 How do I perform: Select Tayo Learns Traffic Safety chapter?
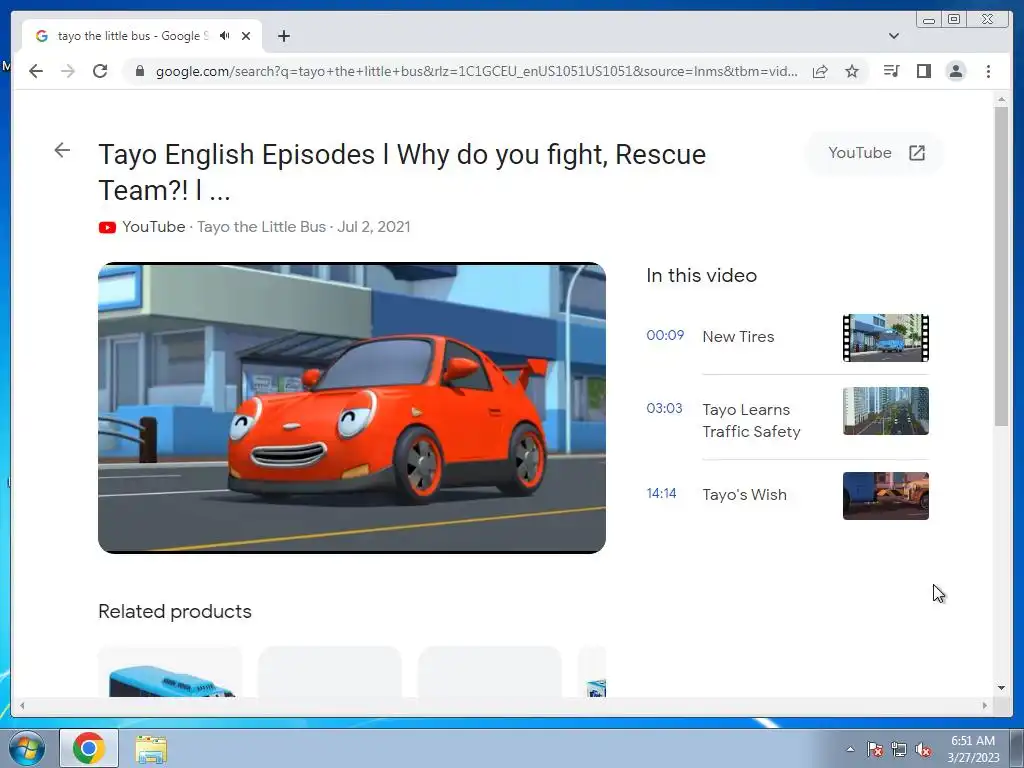751,421
